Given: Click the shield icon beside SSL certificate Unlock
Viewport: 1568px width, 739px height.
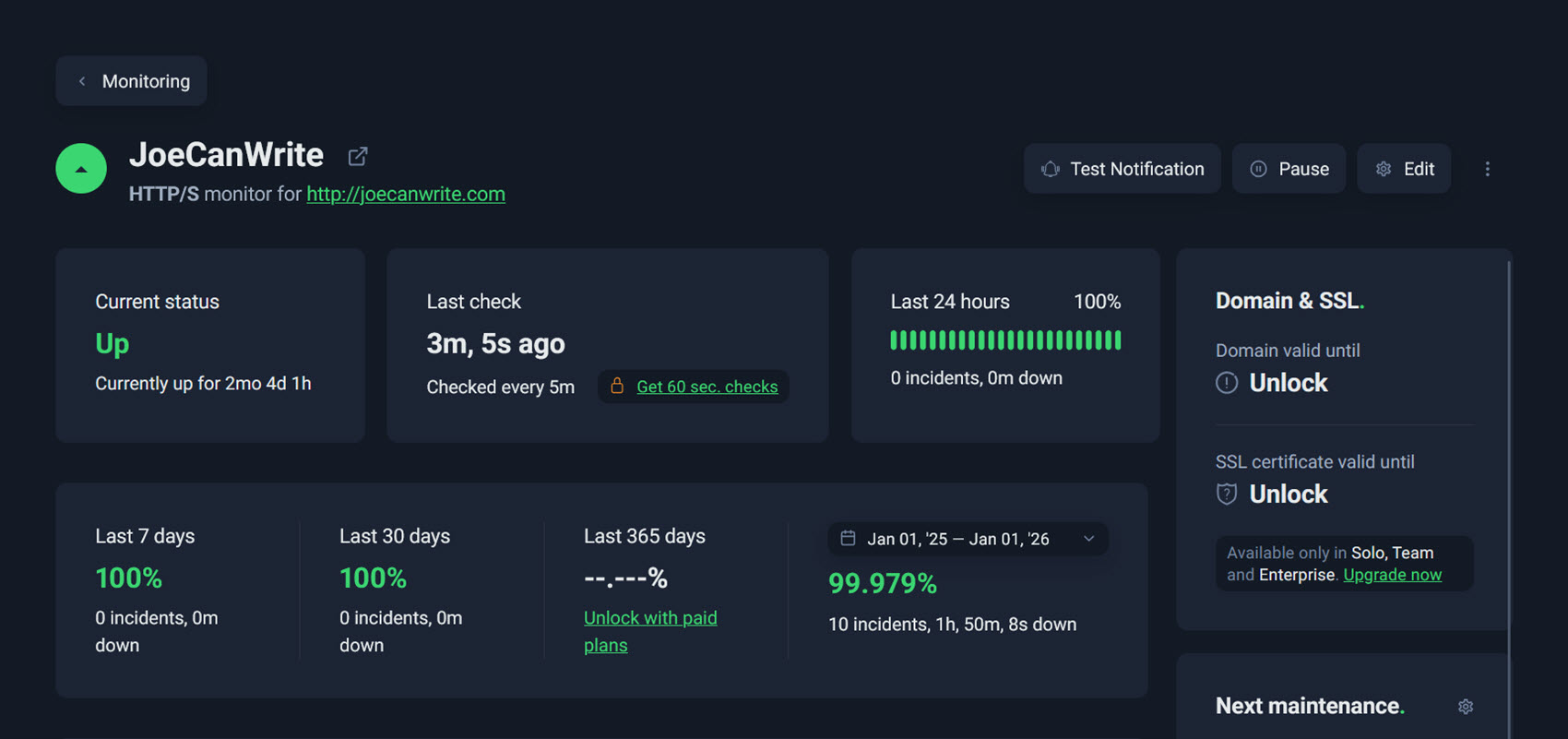Looking at the screenshot, I should point(1227,494).
